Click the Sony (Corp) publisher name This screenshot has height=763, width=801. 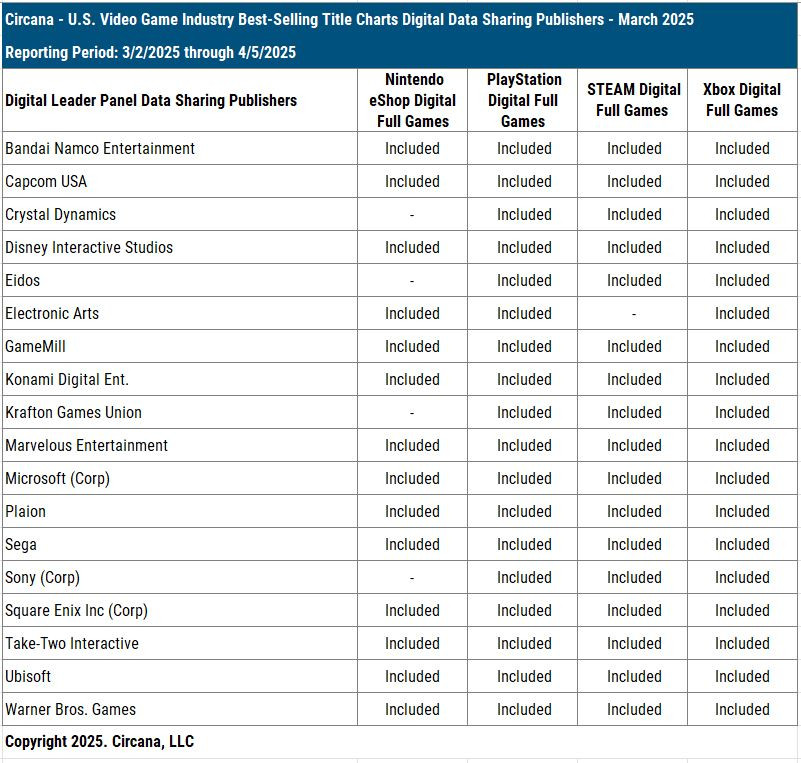[42, 577]
